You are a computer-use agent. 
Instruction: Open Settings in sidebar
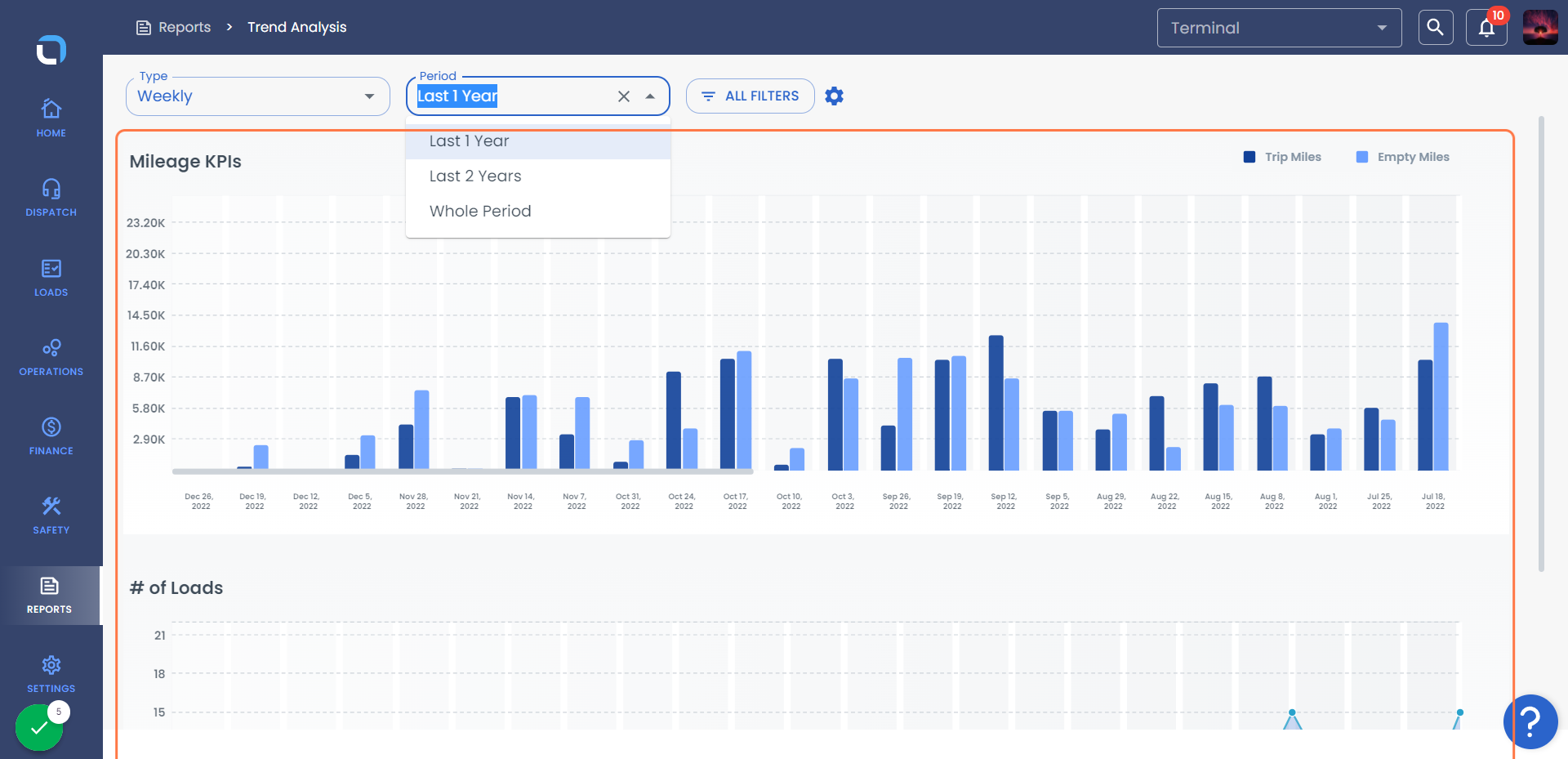point(51,674)
